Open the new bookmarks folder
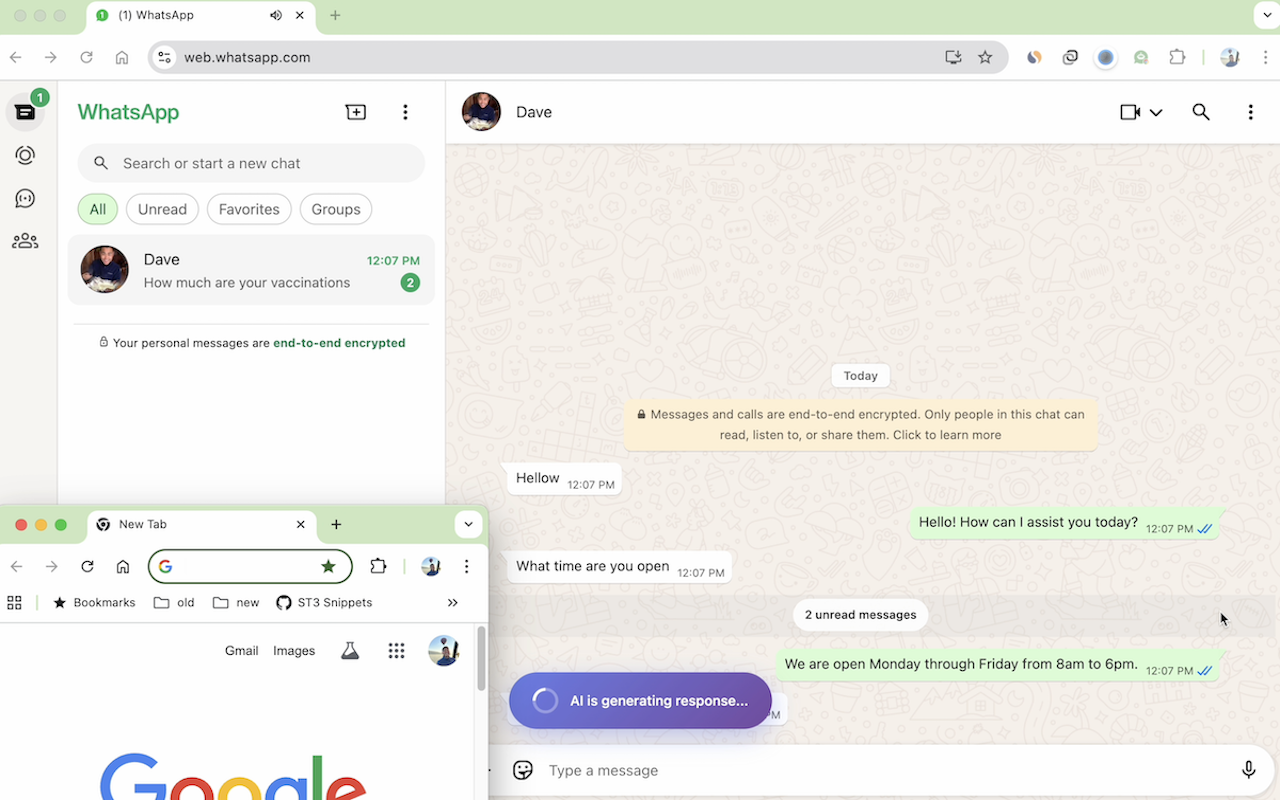This screenshot has height=800, width=1280. [x=236, y=602]
